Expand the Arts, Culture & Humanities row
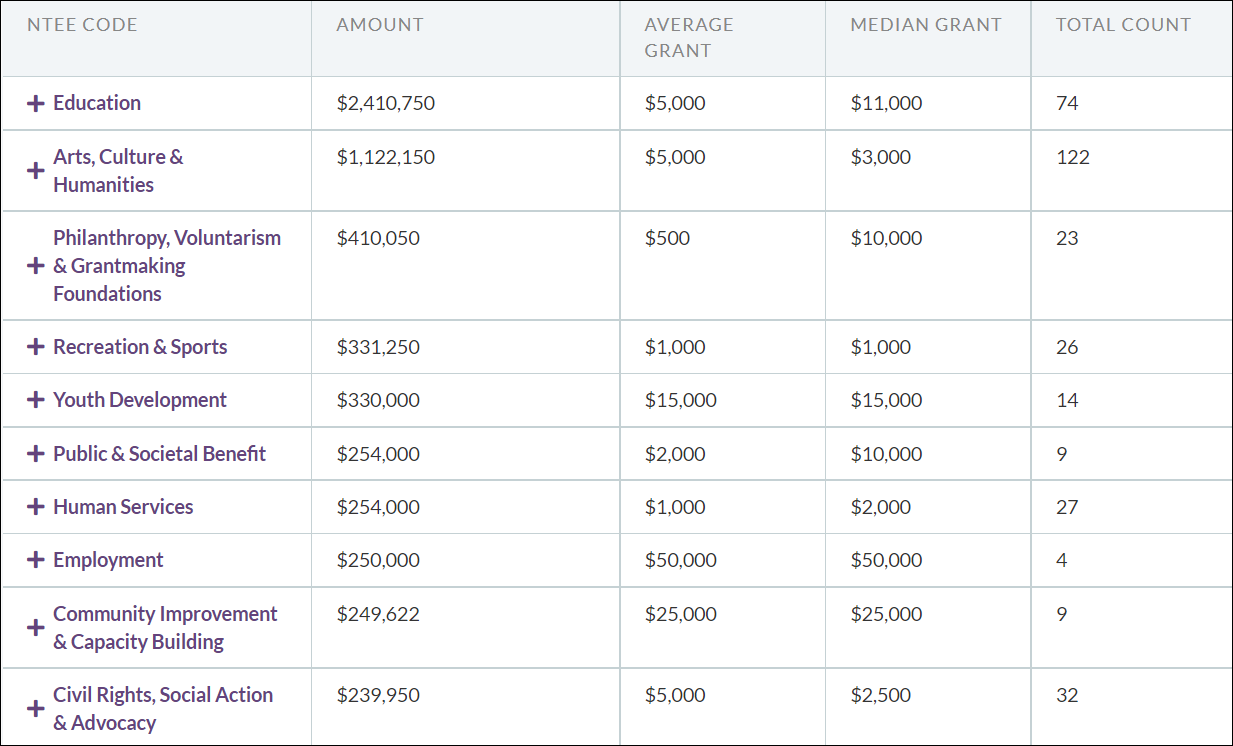The height and width of the screenshot is (746, 1233). pyautogui.click(x=36, y=170)
